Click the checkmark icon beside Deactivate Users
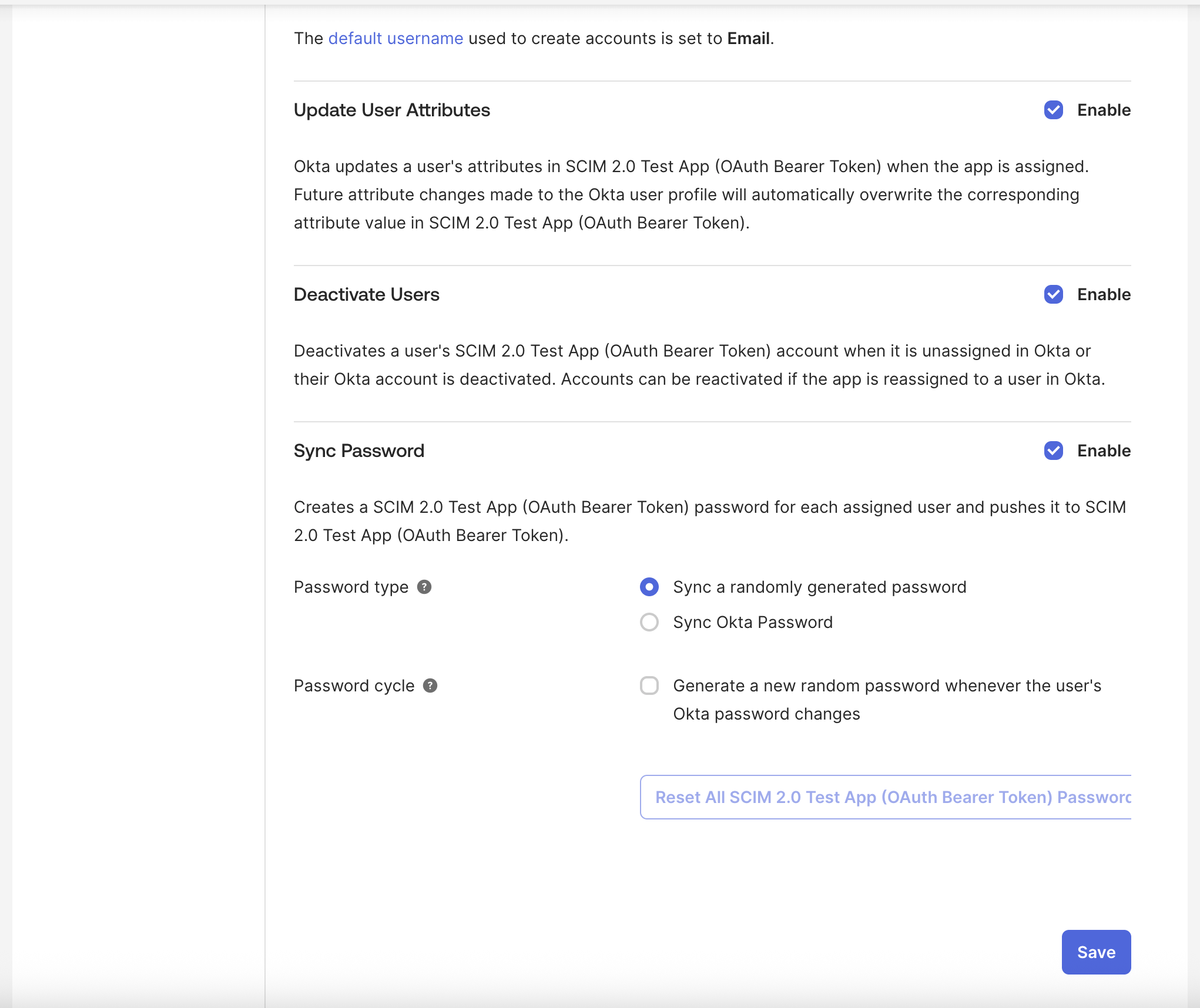Image resolution: width=1200 pixels, height=1008 pixels. pyautogui.click(x=1054, y=295)
